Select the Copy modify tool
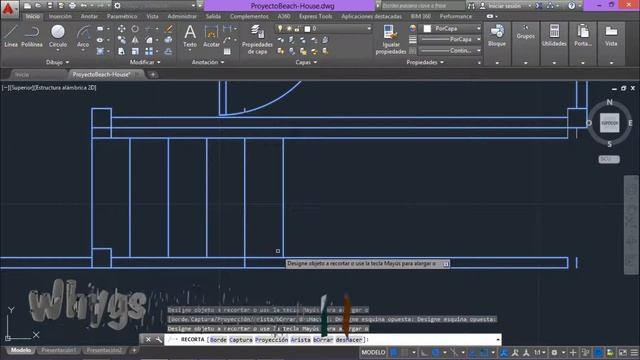Screen dimensions: 640x360 pos(122,40)
